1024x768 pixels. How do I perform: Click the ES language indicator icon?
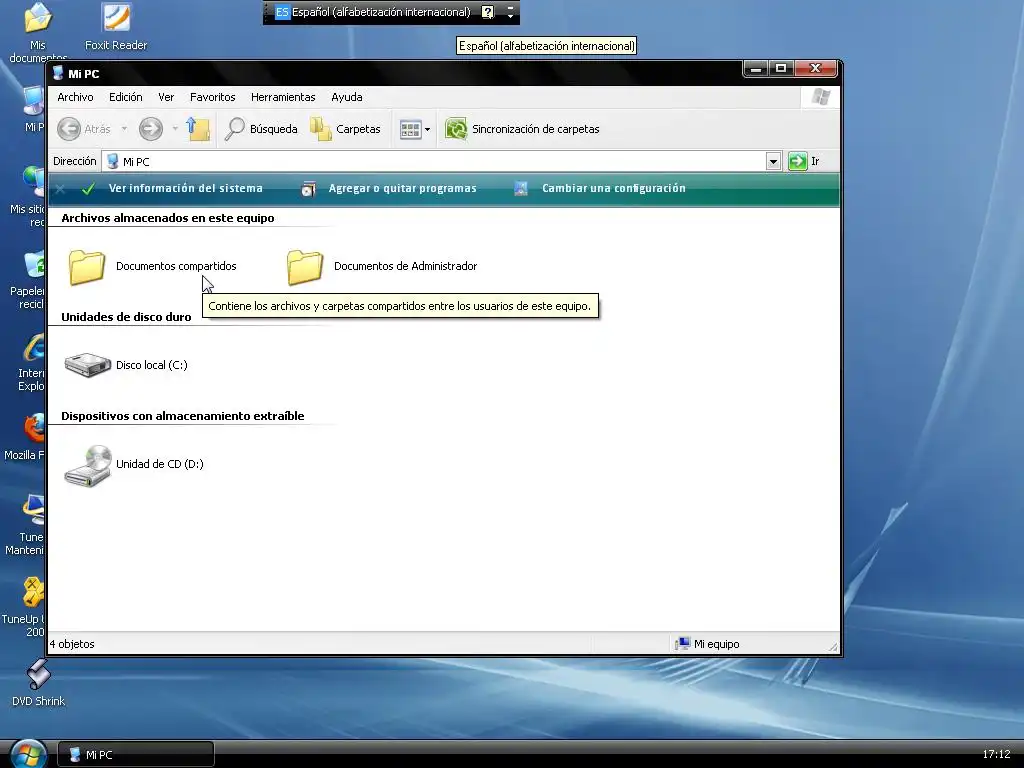282,12
